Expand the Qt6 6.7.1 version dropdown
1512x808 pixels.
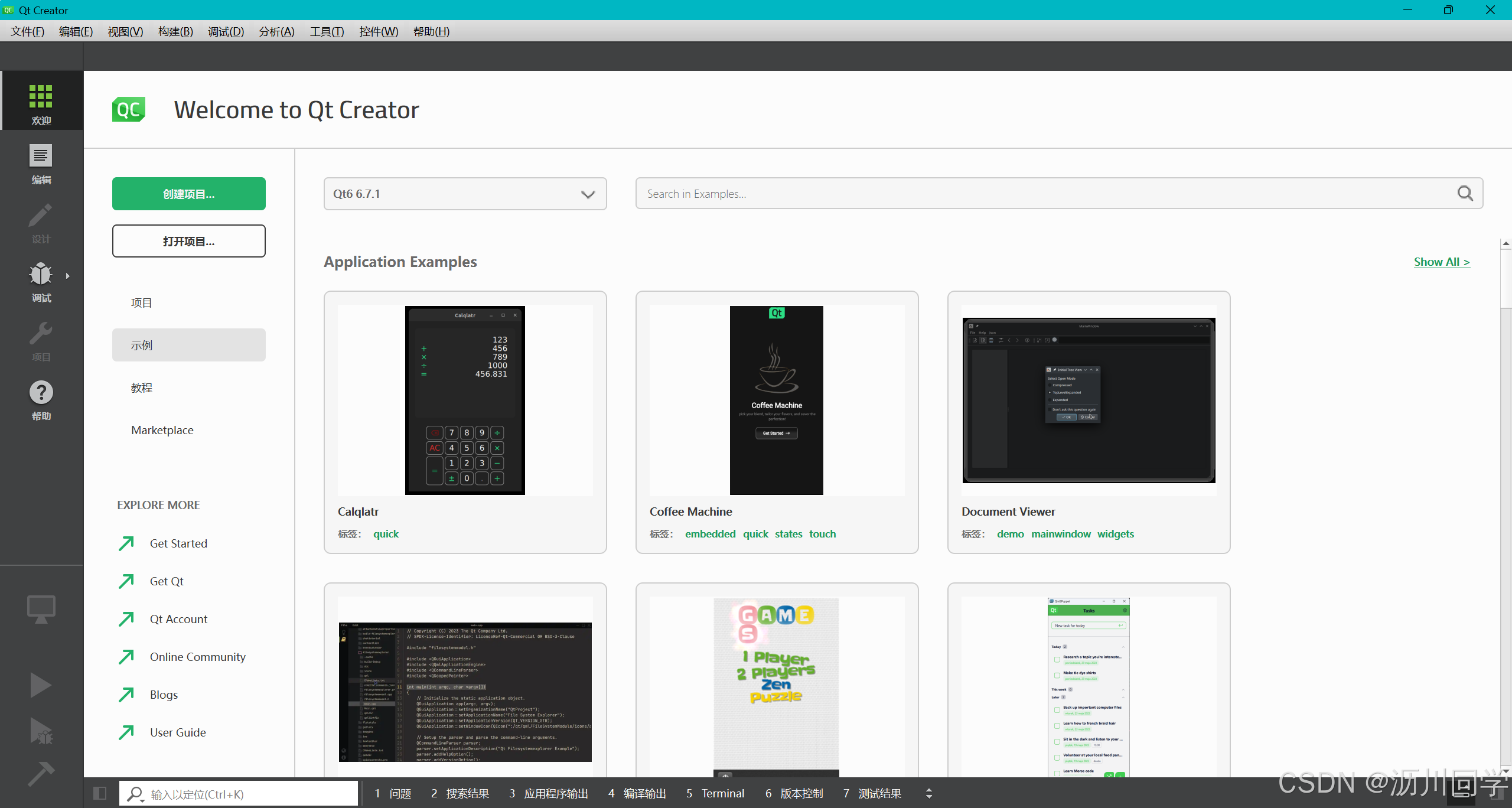[x=465, y=194]
